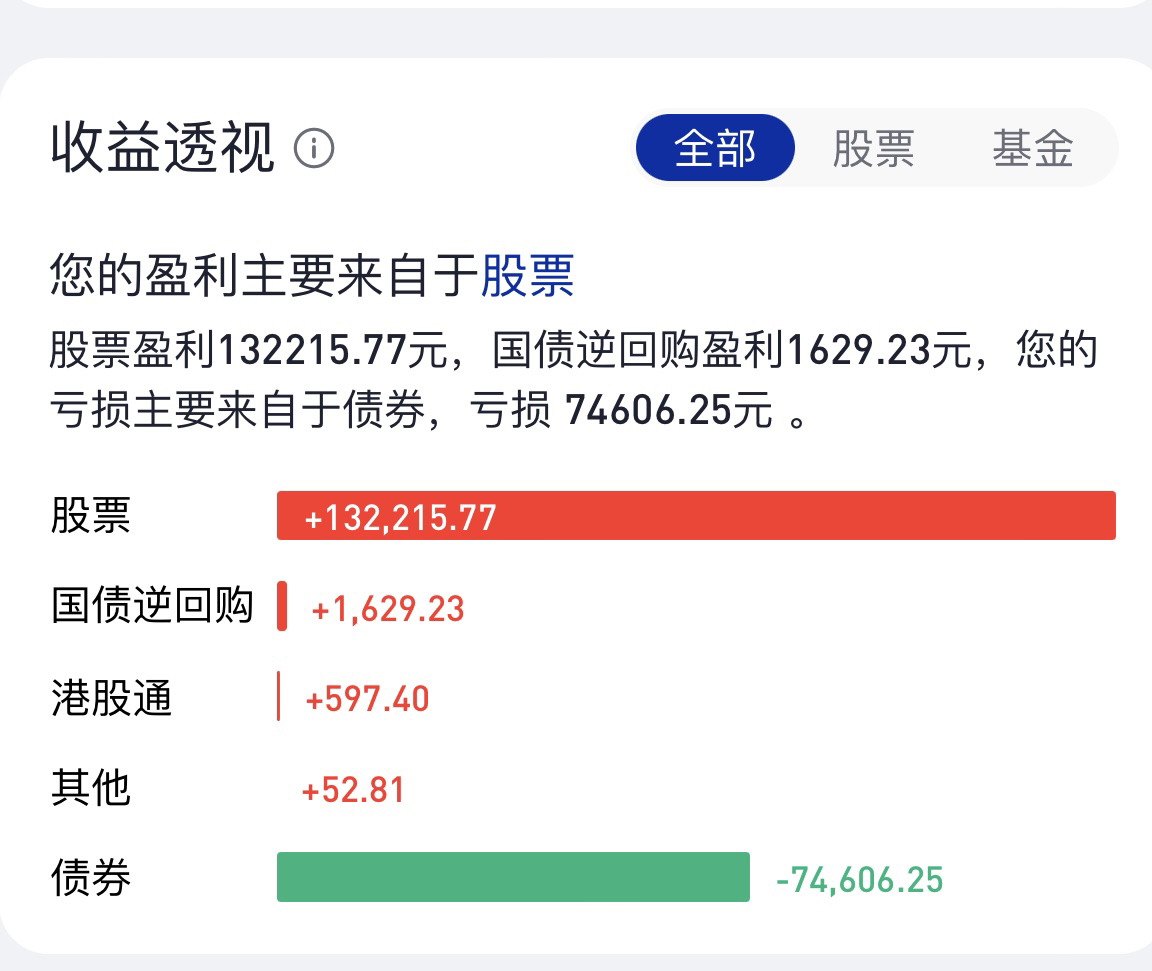Select the 全部 filter tab
The image size is (1152, 971).
coord(715,148)
